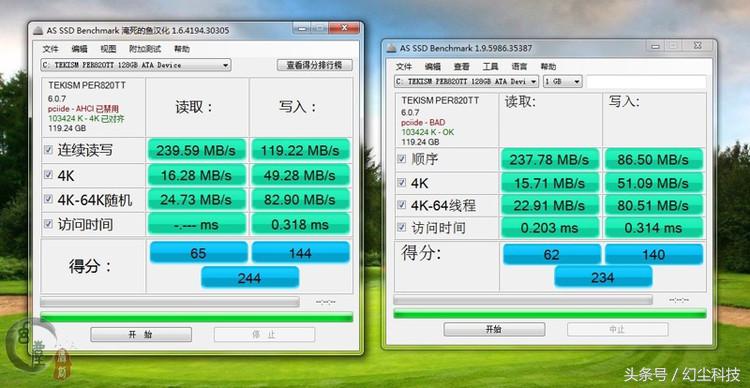750x388 pixels.
Task: Click the empty text field beside 1 GB dropdown
Action: tap(646, 81)
